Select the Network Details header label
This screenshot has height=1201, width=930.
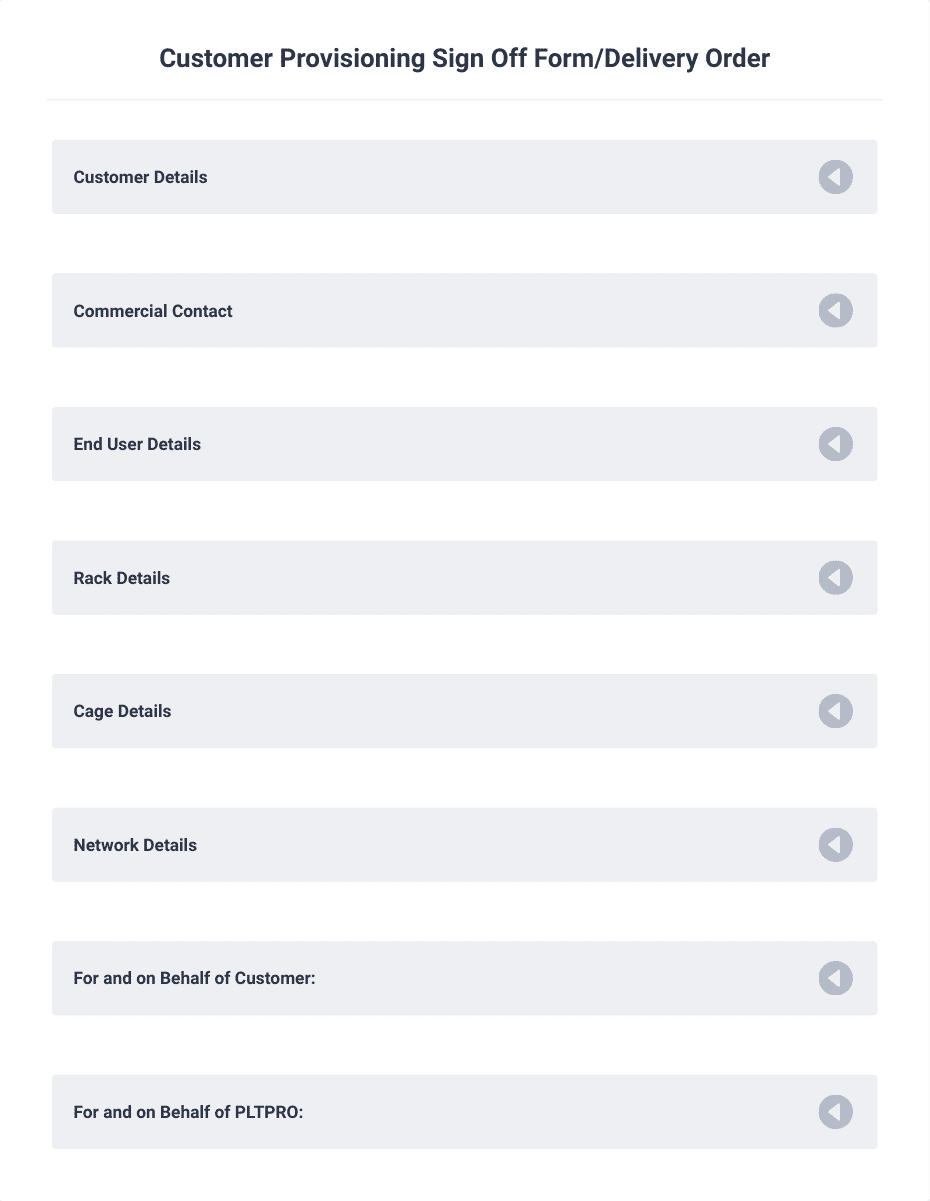click(135, 844)
